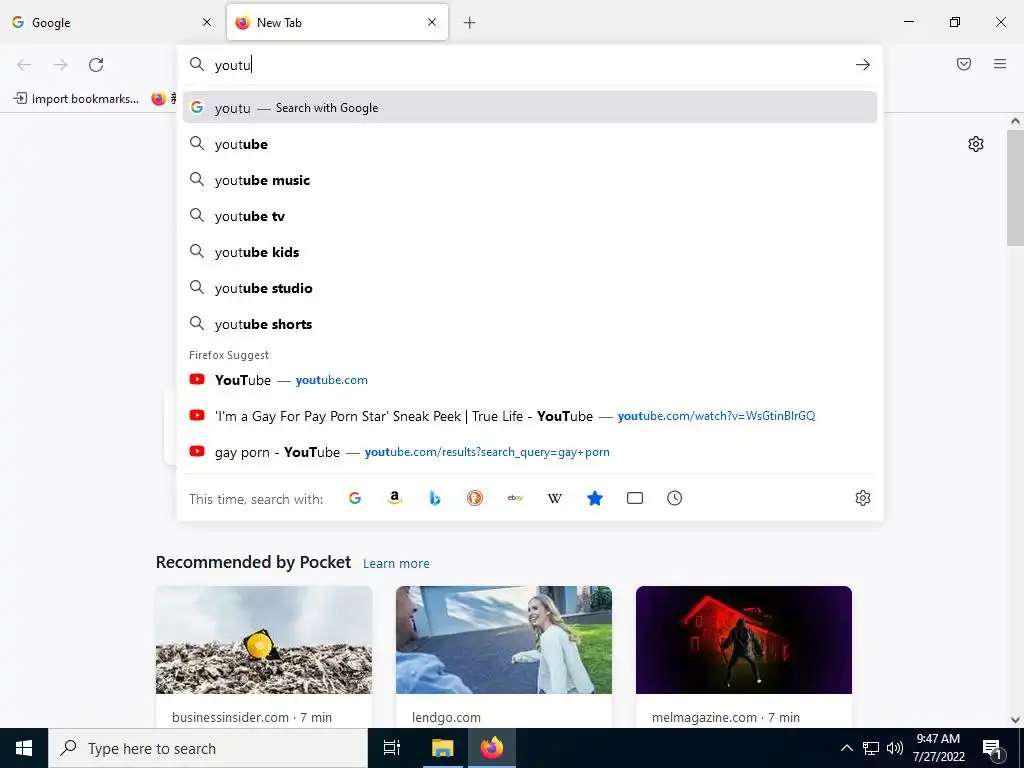This screenshot has height=768, width=1024.
Task: Open search settings gear in dropdown
Action: pos(863,498)
